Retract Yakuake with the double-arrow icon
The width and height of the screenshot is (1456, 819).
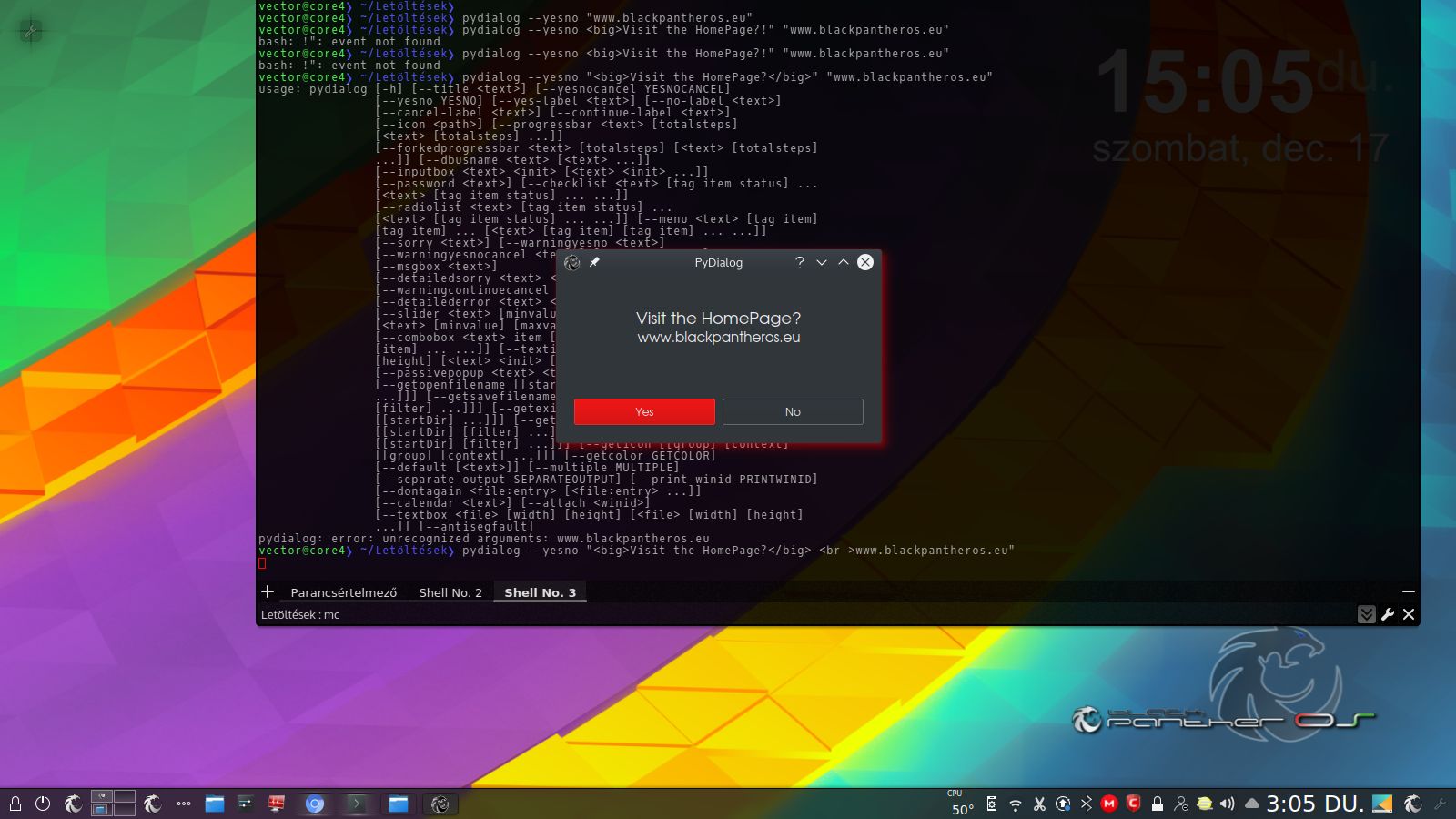1366,614
